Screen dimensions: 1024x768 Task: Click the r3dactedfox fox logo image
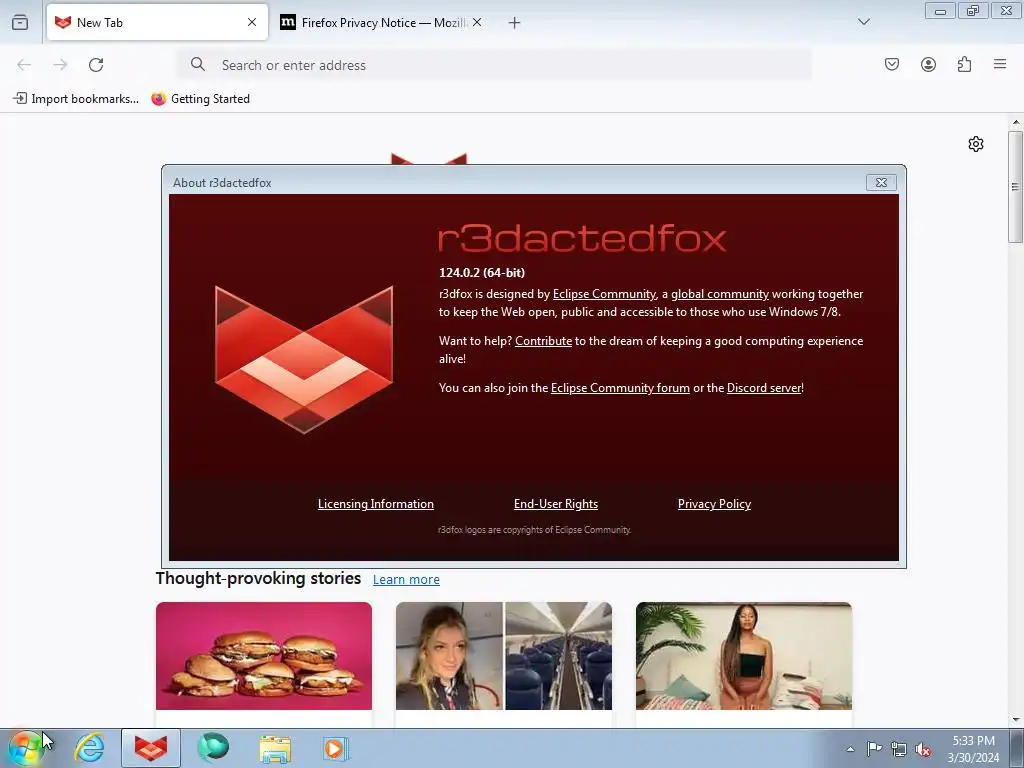(x=304, y=359)
